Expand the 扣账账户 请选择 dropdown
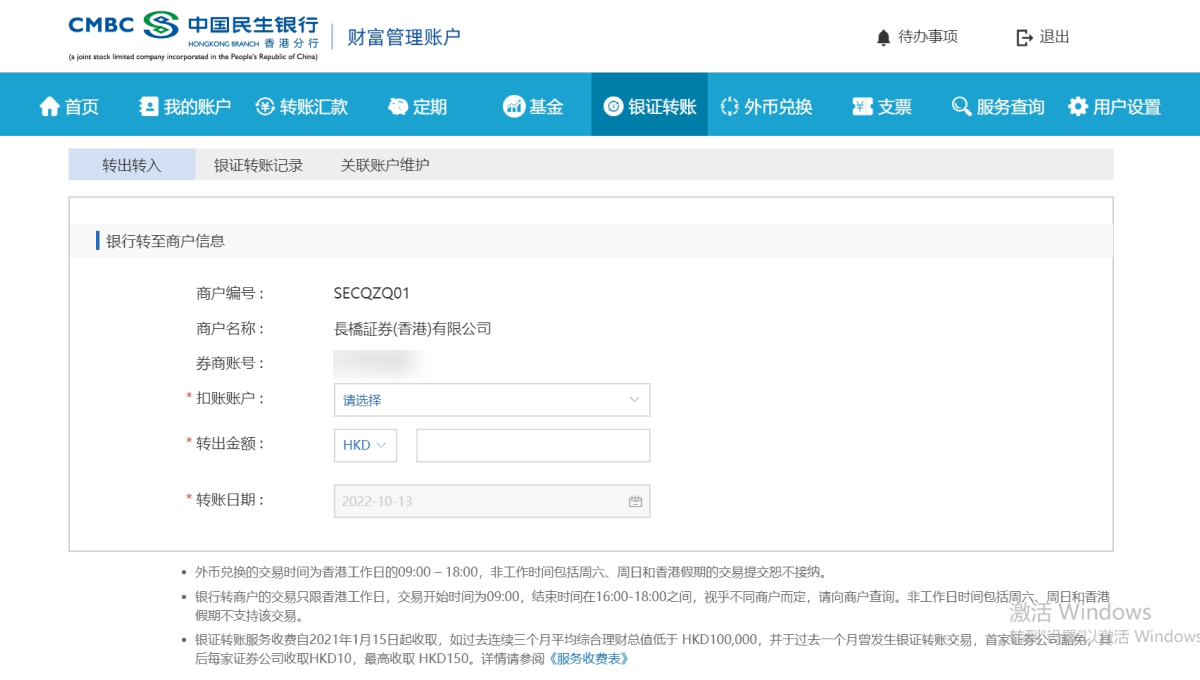Image resolution: width=1200 pixels, height=680 pixels. click(x=491, y=400)
